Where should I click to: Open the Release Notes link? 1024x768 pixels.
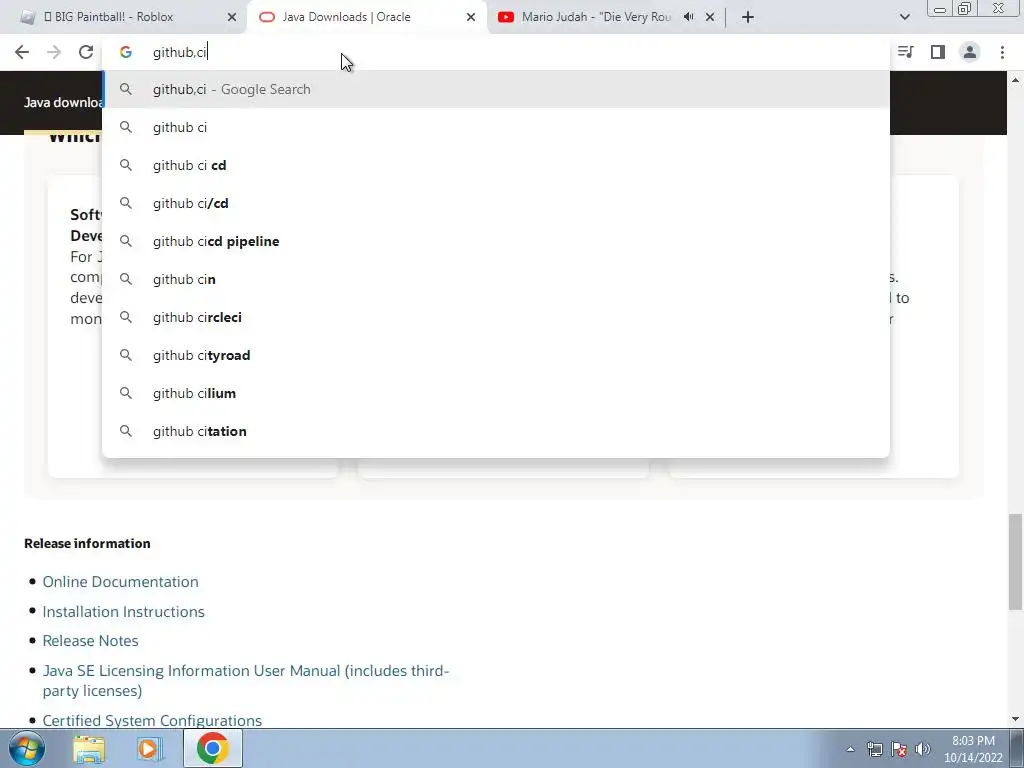tap(90, 641)
